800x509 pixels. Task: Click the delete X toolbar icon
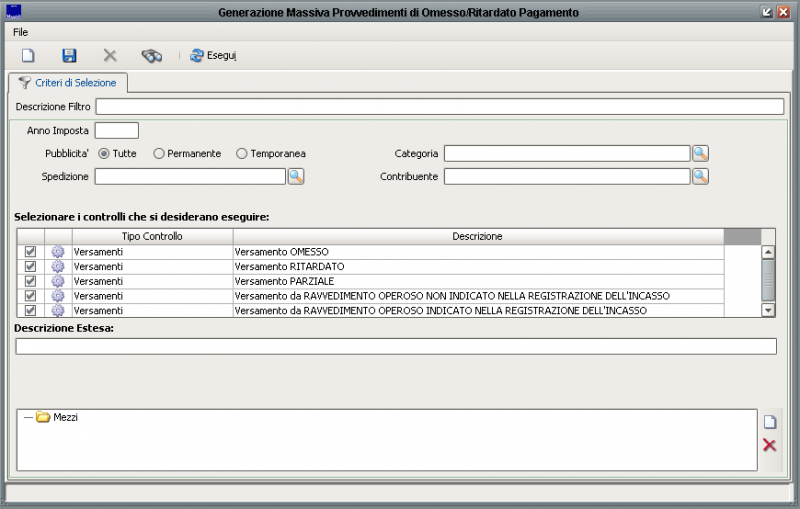point(110,55)
